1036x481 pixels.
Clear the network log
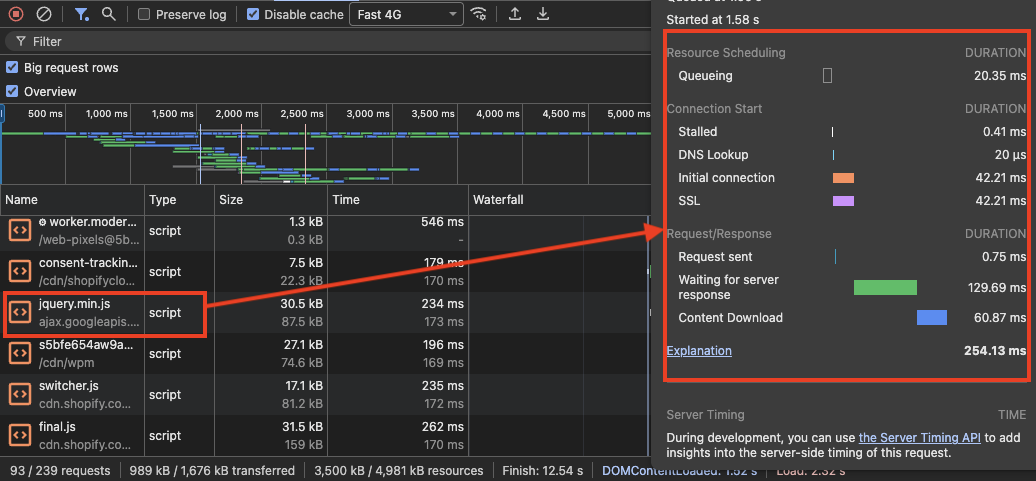coord(44,15)
